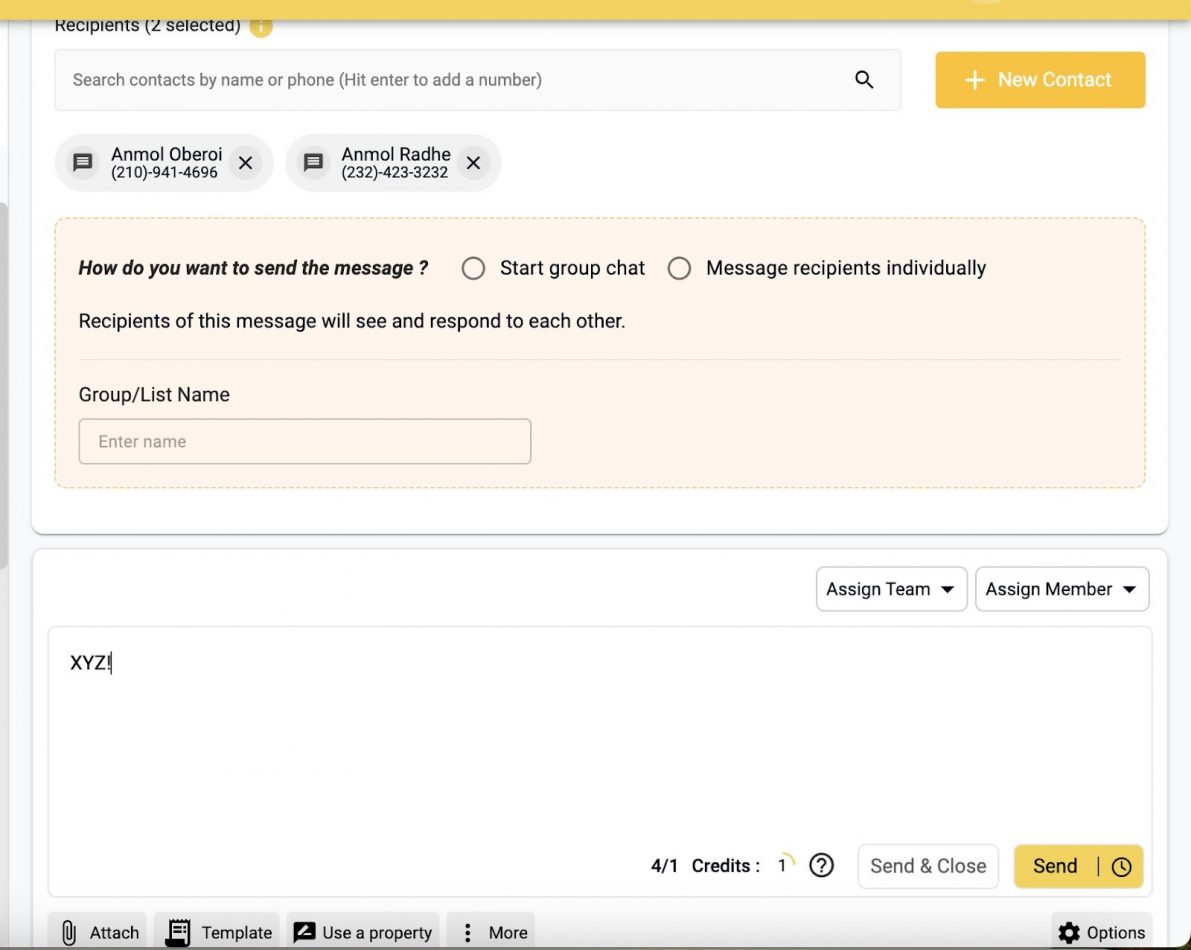The image size is (1191, 950).
Task: Click the Use a property icon
Action: point(305,931)
